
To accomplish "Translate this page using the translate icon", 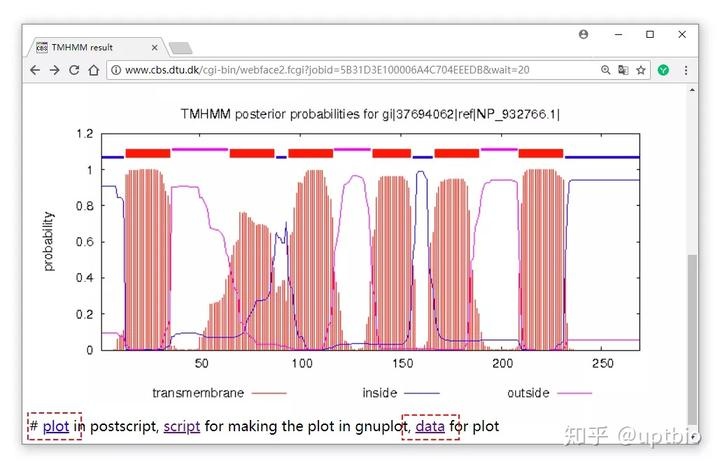I will [x=623, y=70].
